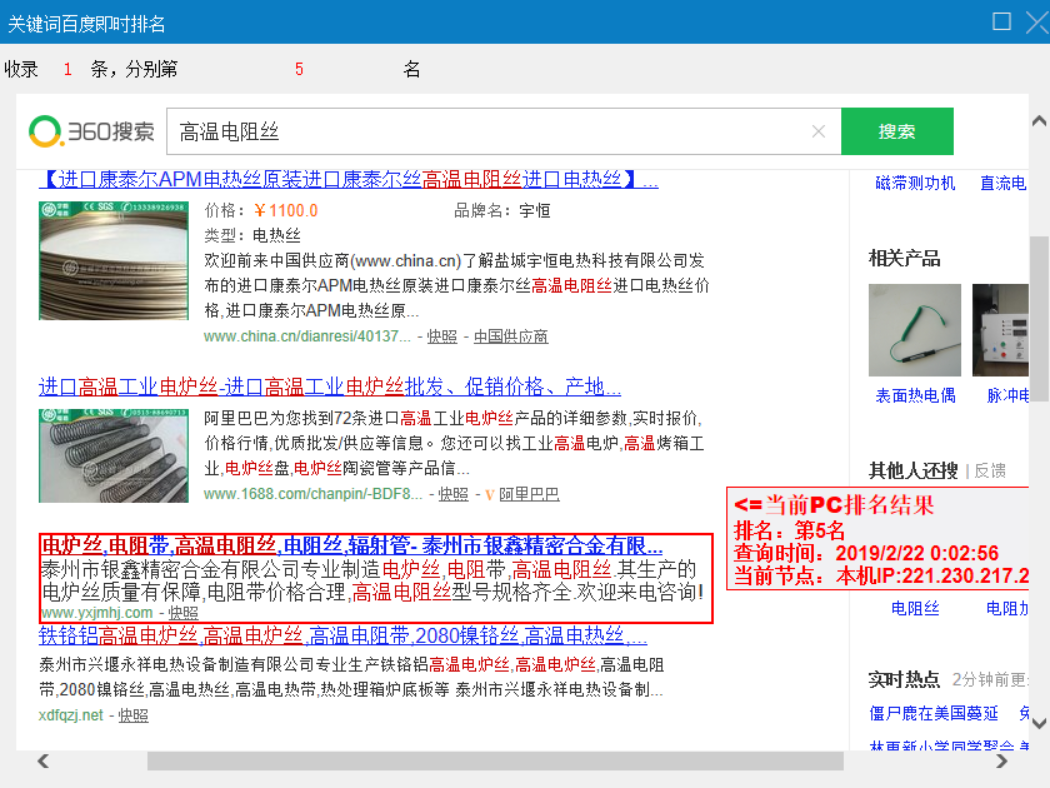Open the 表面热电偶 product image
The image size is (1050, 788).
(915, 330)
